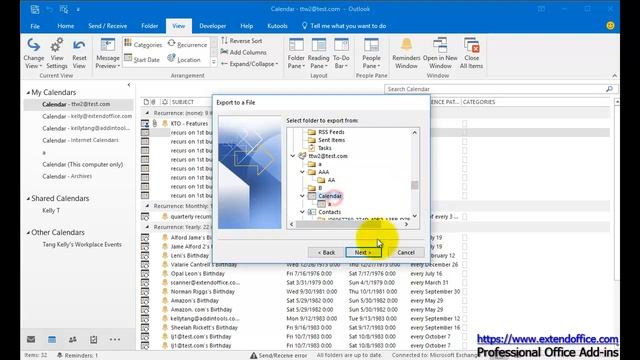Cancel the Export to a File dialog
640x360 pixels.
point(406,252)
